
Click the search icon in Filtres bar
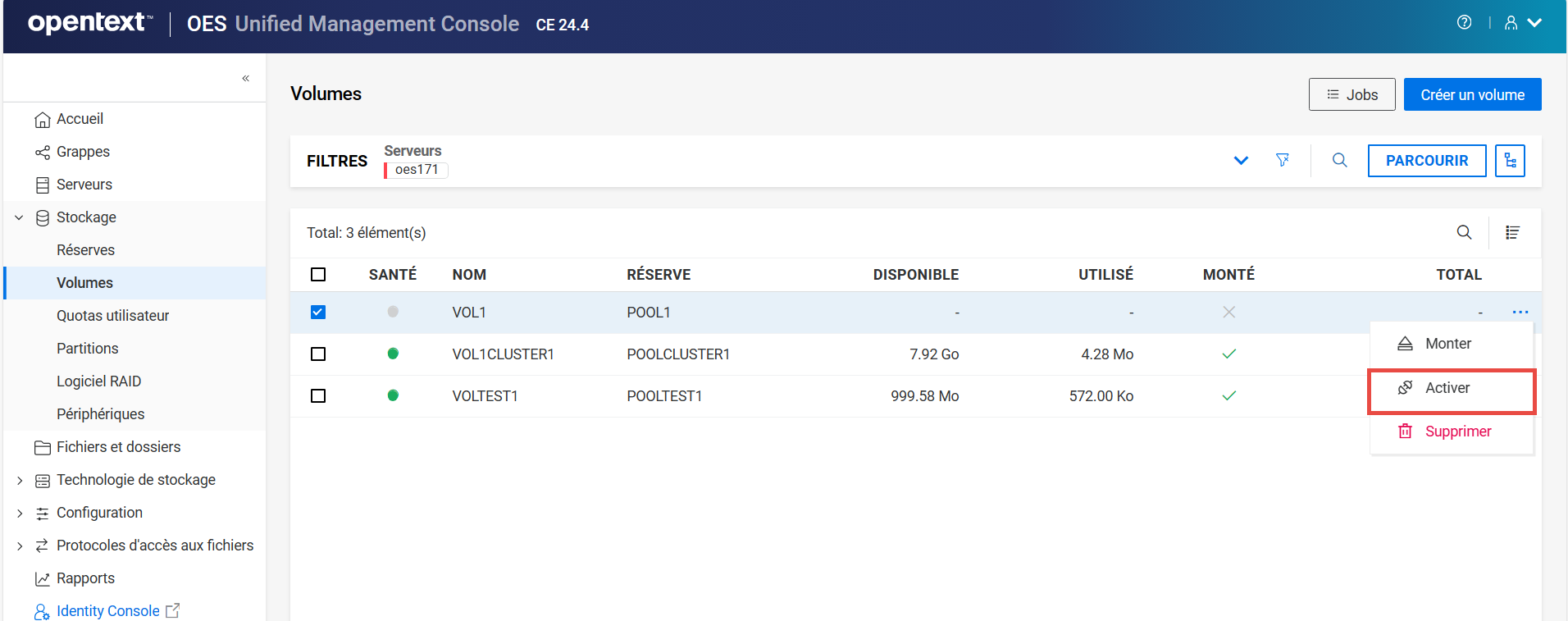coord(1339,160)
